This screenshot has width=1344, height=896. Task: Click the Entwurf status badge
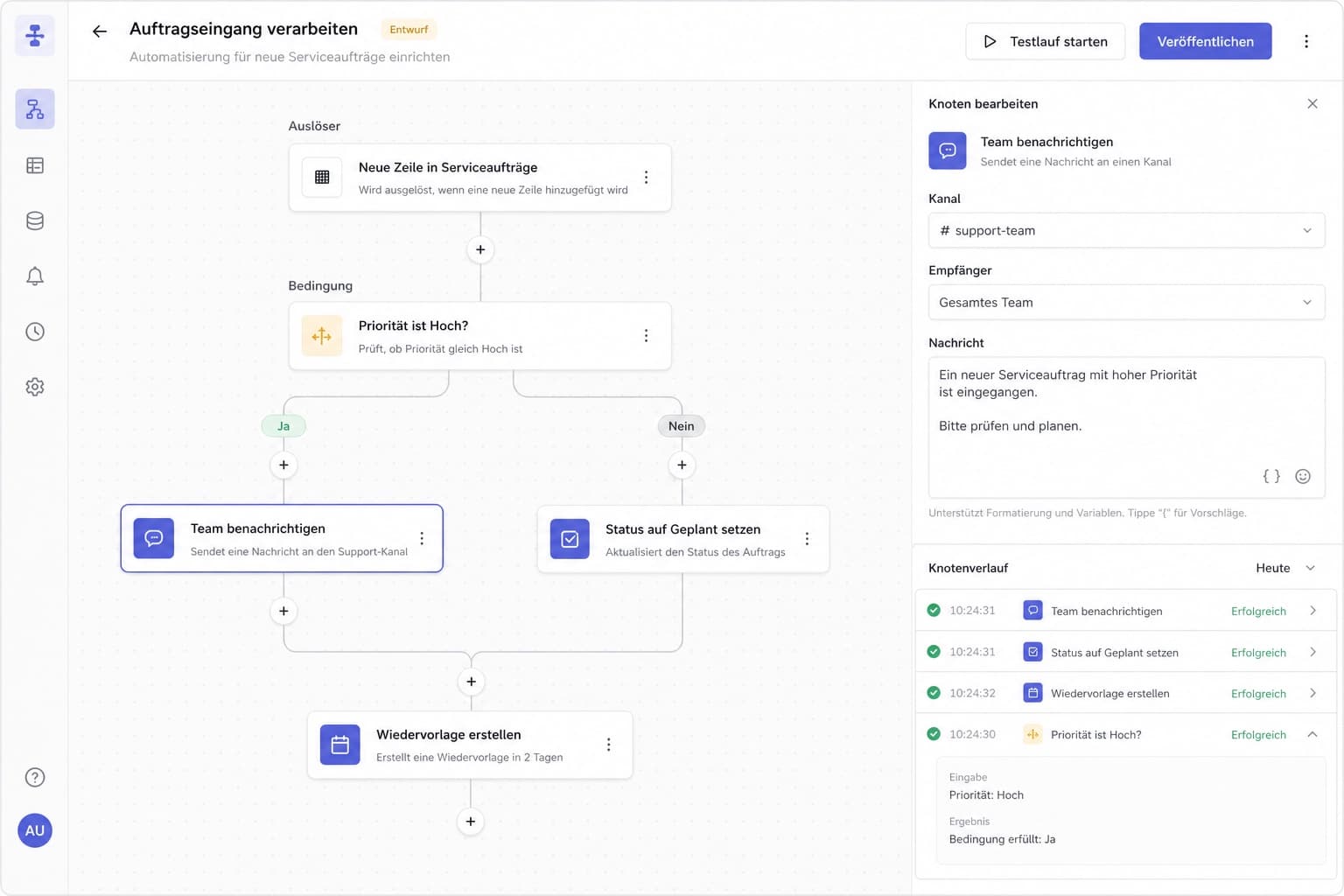(x=409, y=29)
